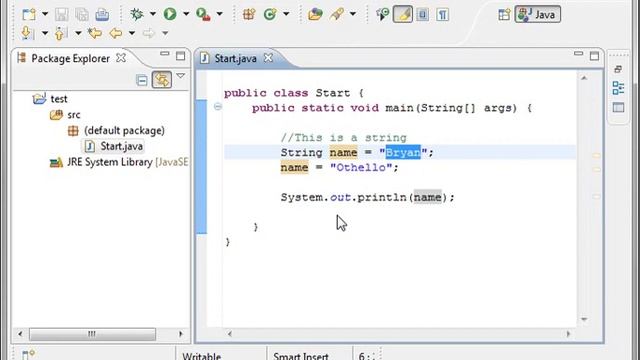
Task: Click the New file wizard icon
Action: click(x=29, y=15)
